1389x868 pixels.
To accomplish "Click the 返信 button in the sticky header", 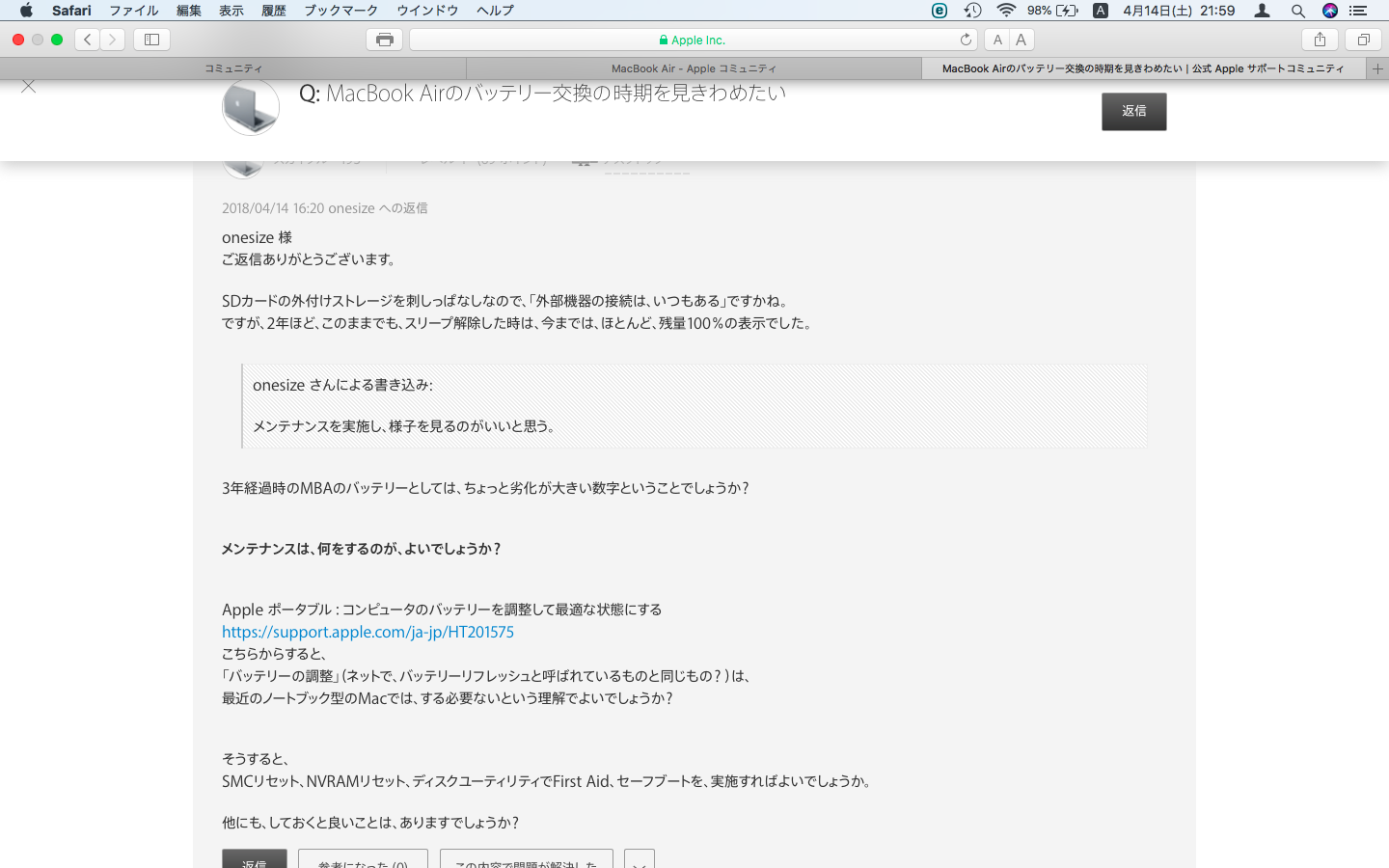I will tap(1134, 112).
